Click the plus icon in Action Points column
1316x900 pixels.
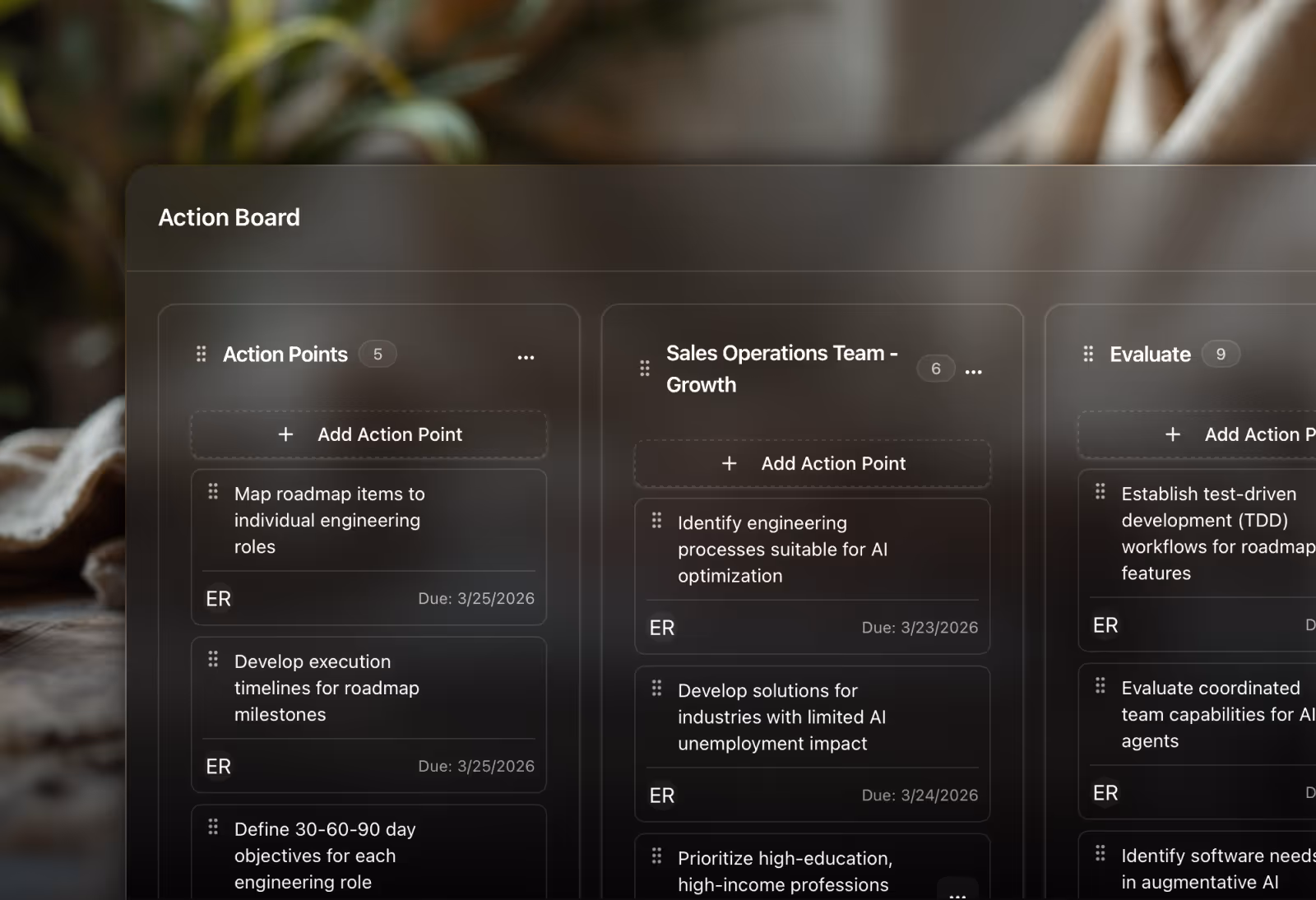285,434
